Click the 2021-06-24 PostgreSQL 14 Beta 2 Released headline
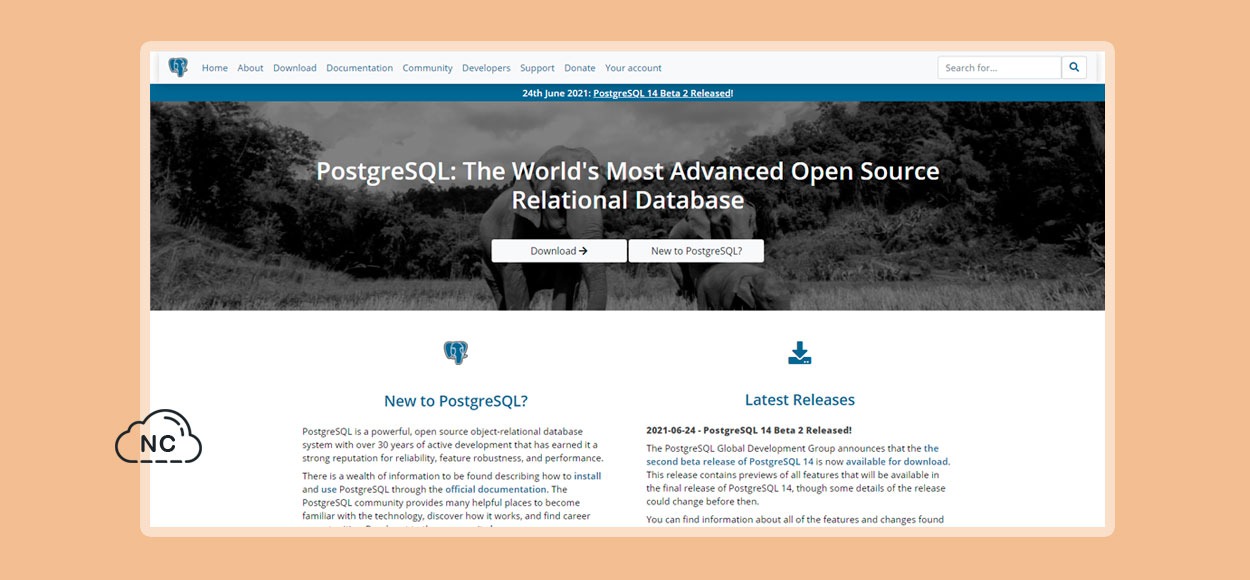Viewport: 1250px width, 580px height. pos(749,430)
